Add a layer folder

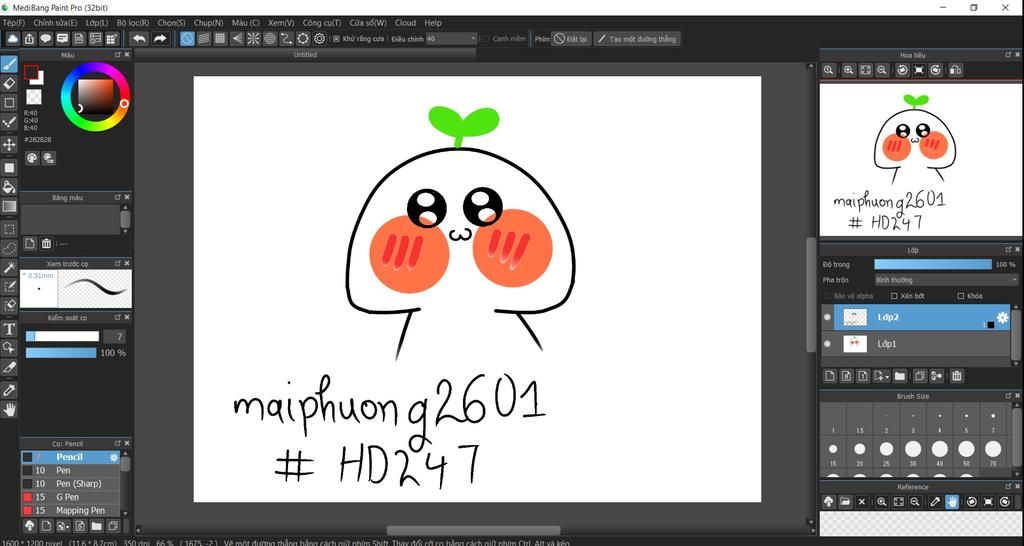[x=900, y=376]
